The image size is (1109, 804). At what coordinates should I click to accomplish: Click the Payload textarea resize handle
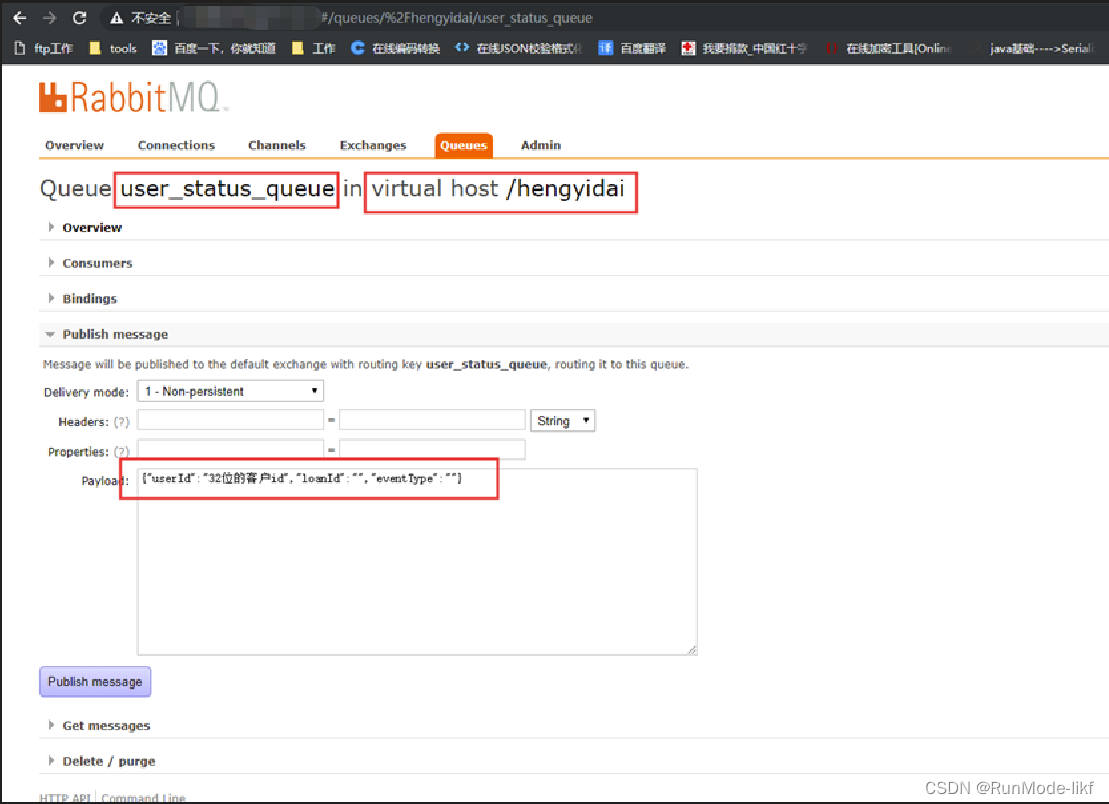click(691, 649)
